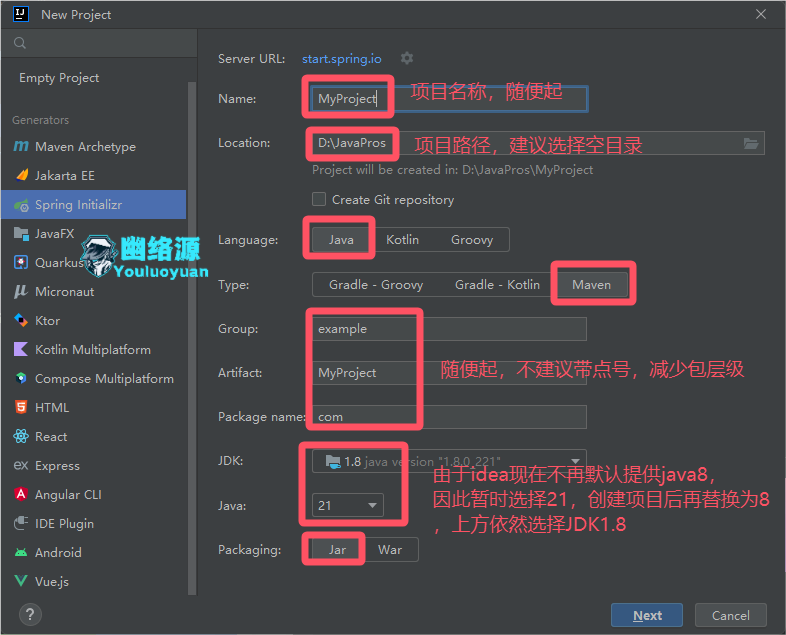Select Kotlin Multiplatform generator
The height and width of the screenshot is (635, 786).
coord(93,349)
